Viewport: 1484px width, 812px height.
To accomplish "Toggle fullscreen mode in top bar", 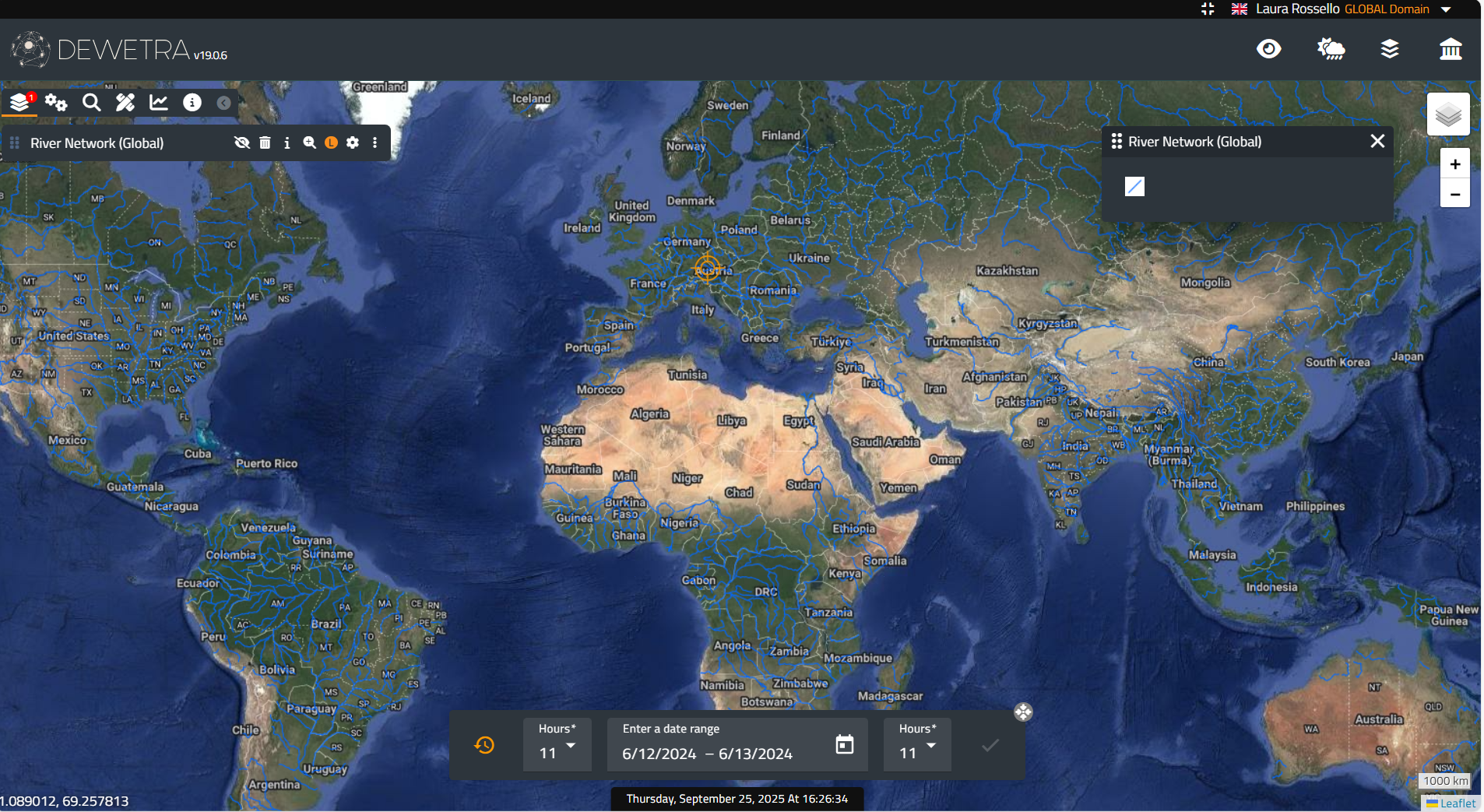I will 1208,9.
